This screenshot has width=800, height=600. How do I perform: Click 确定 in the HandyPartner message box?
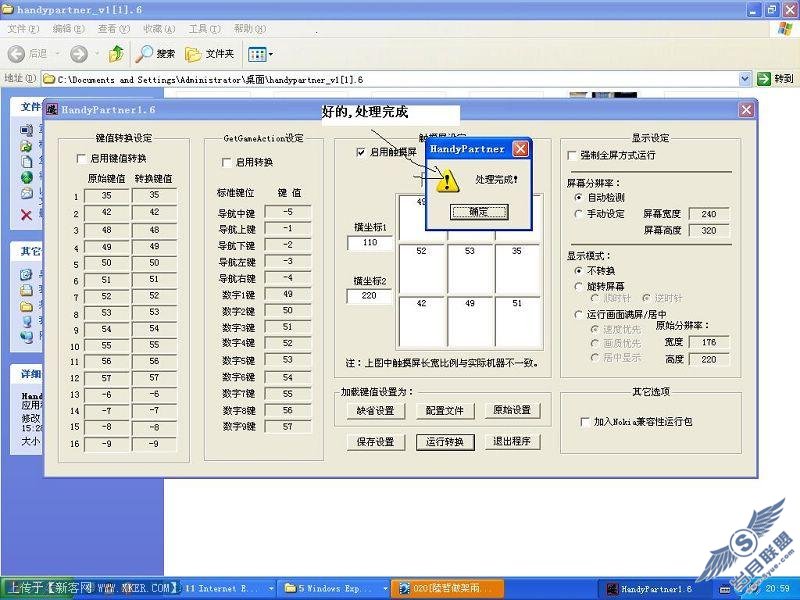[x=479, y=212]
